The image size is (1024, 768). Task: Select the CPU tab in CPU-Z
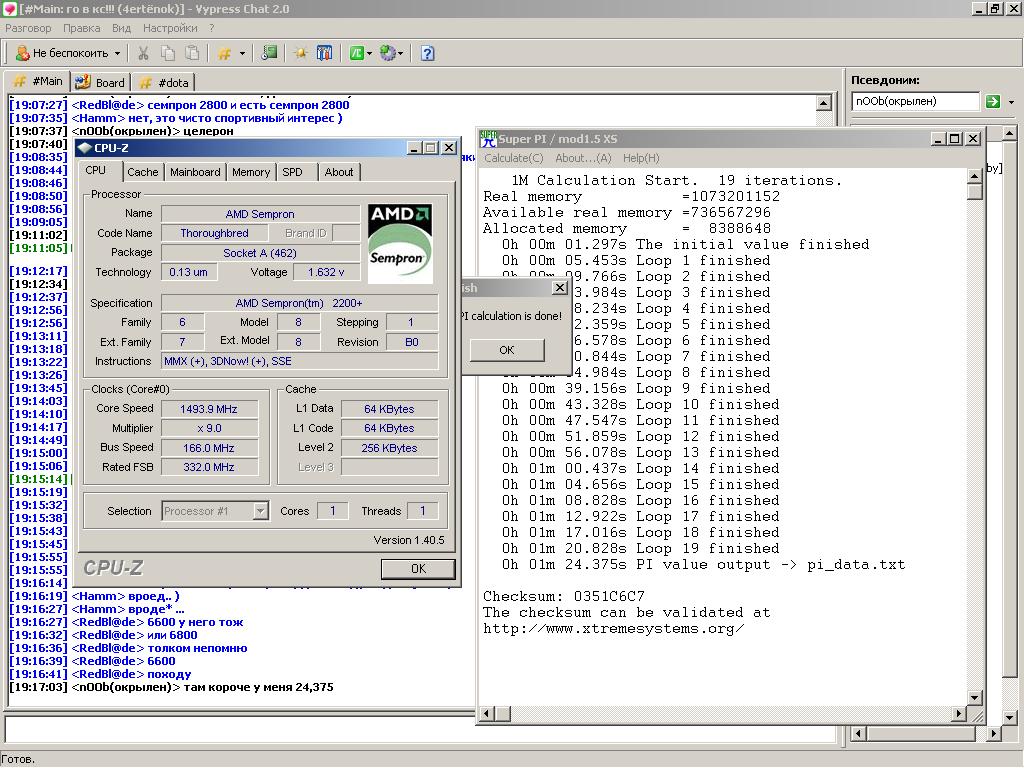coord(95,170)
